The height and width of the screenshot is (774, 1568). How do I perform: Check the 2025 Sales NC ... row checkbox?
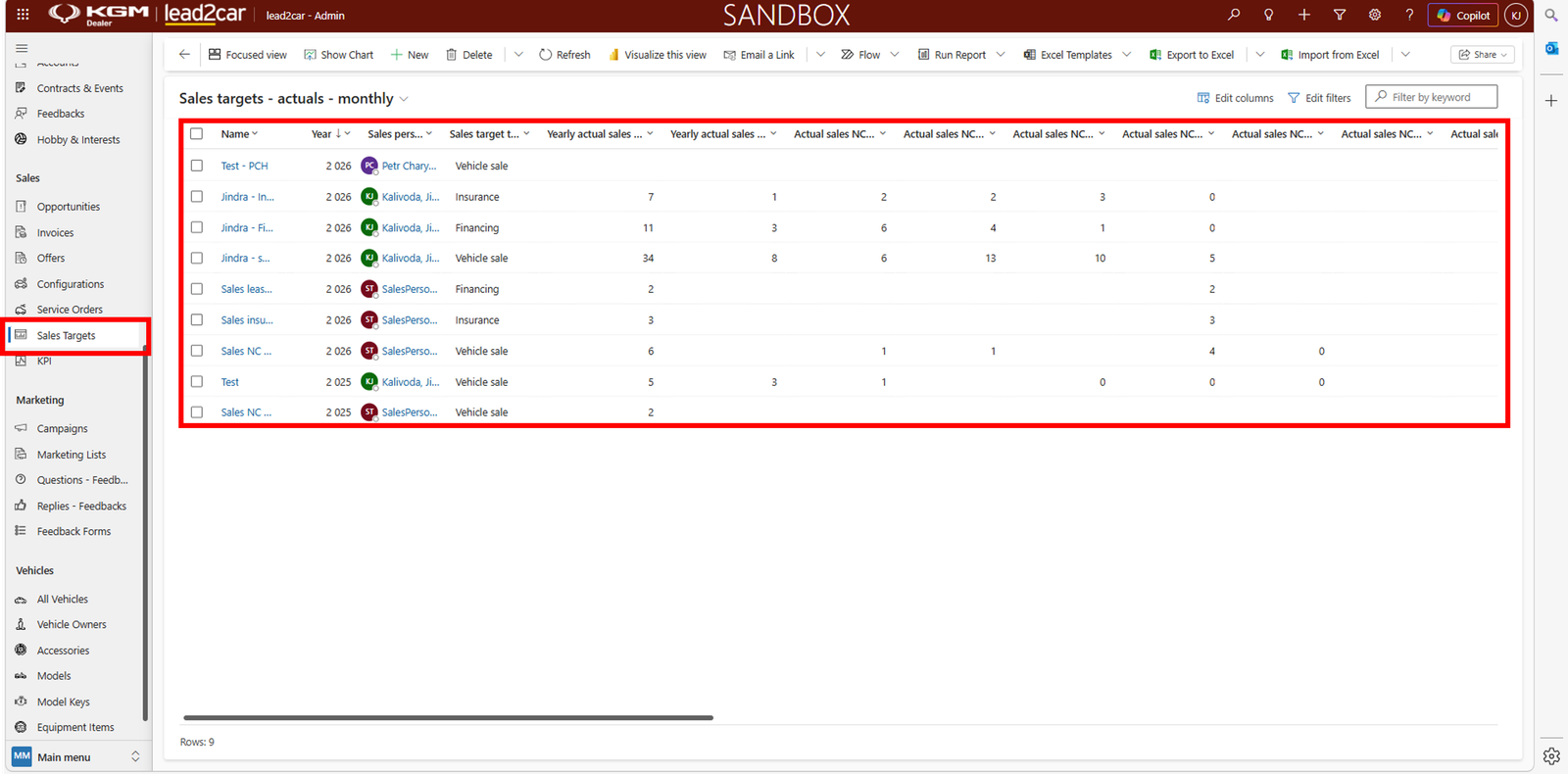197,412
